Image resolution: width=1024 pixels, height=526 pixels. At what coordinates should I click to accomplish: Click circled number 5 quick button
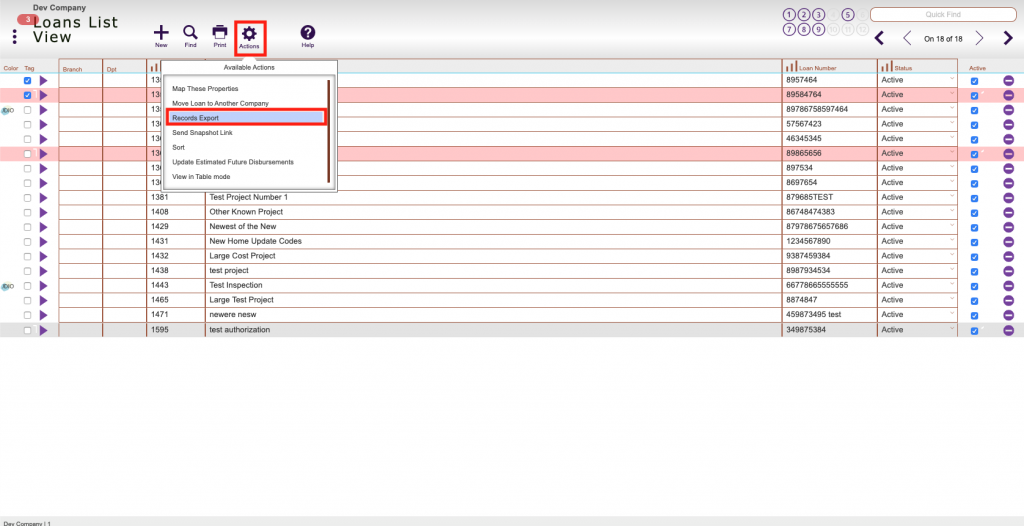point(848,15)
